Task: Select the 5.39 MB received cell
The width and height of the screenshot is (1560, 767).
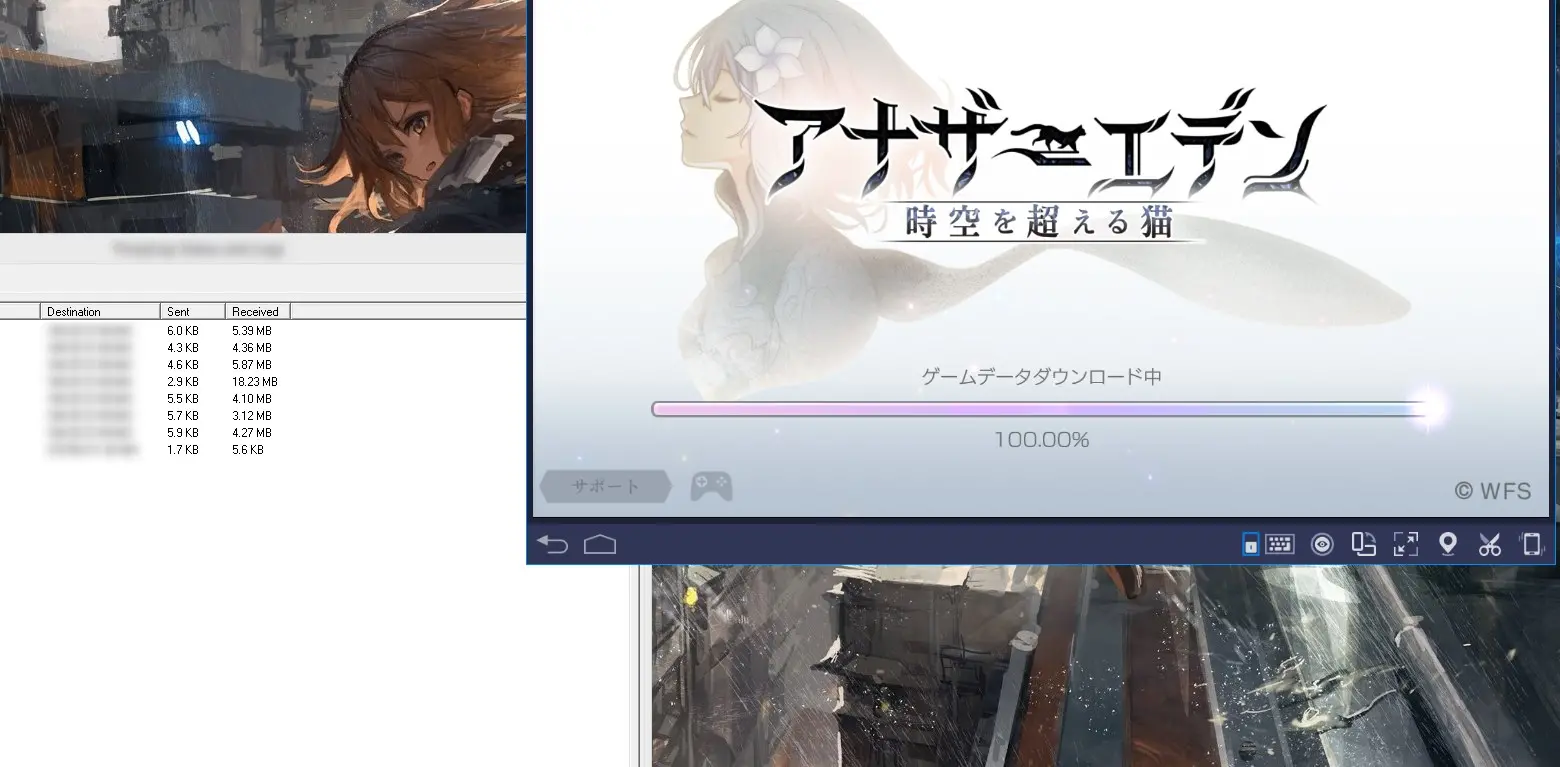Action: (252, 331)
